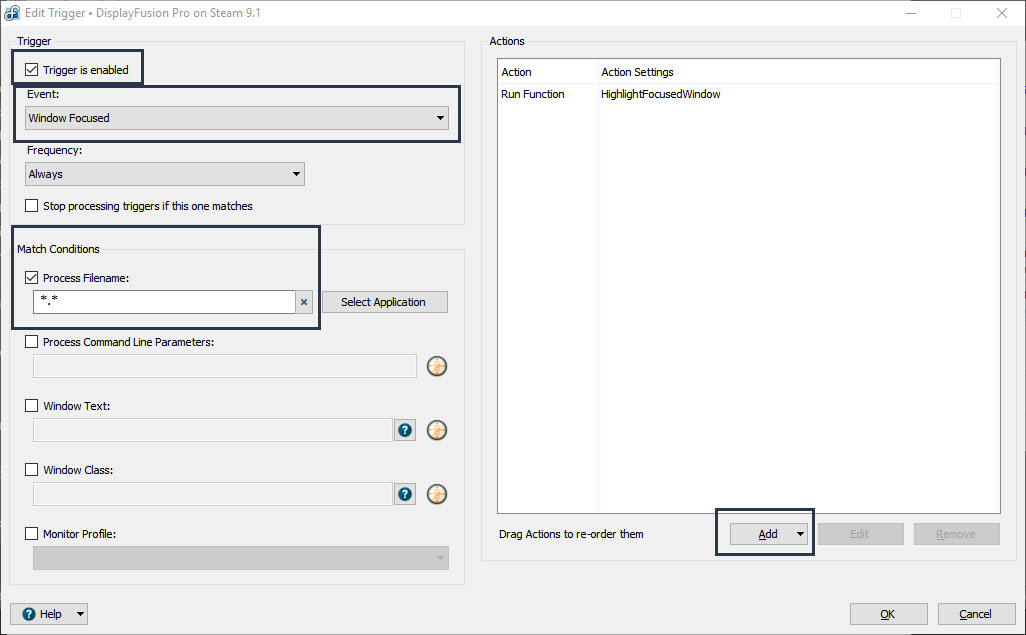Expand the Help button dropdown arrow
This screenshot has height=635, width=1026.
(80, 614)
